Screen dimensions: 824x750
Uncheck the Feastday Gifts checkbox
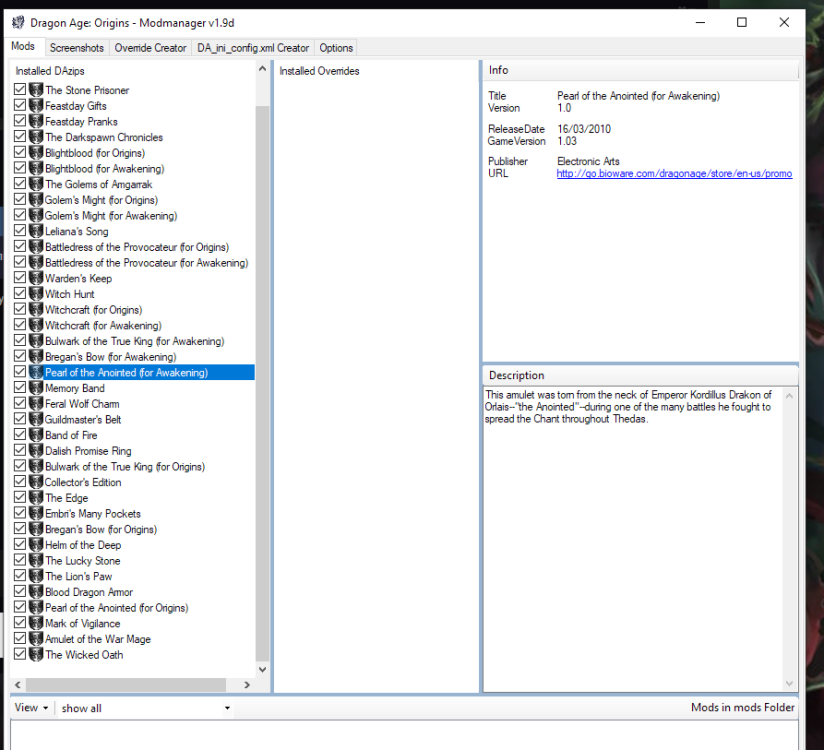point(20,106)
